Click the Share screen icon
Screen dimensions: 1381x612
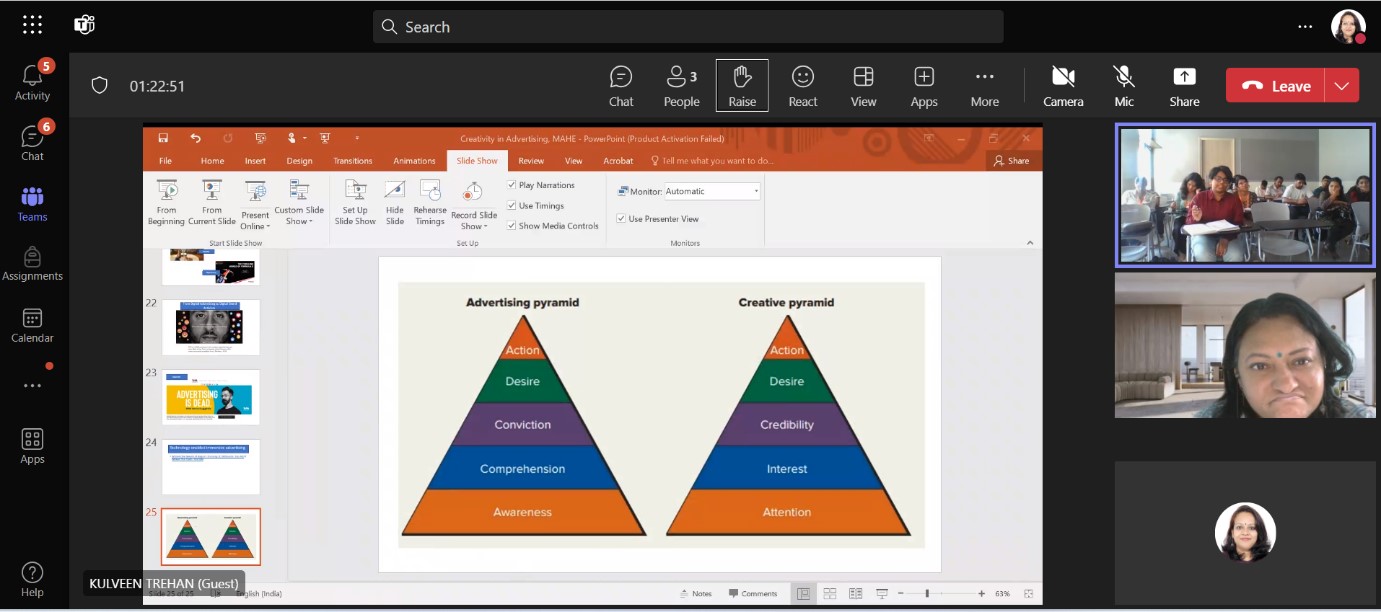(1184, 86)
